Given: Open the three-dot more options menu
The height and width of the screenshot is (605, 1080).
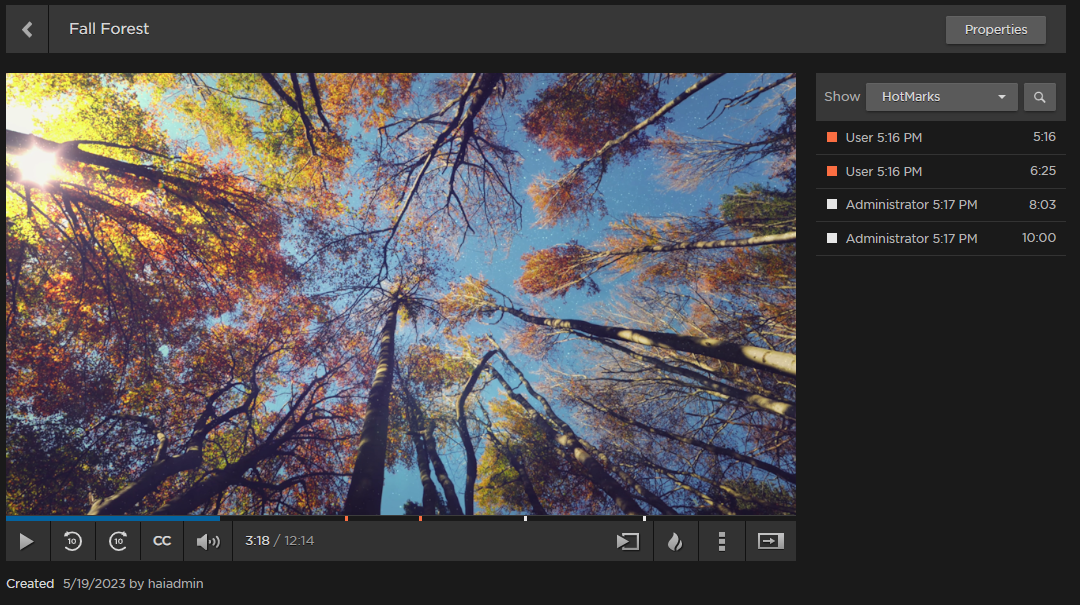Looking at the screenshot, I should pyautogui.click(x=722, y=541).
